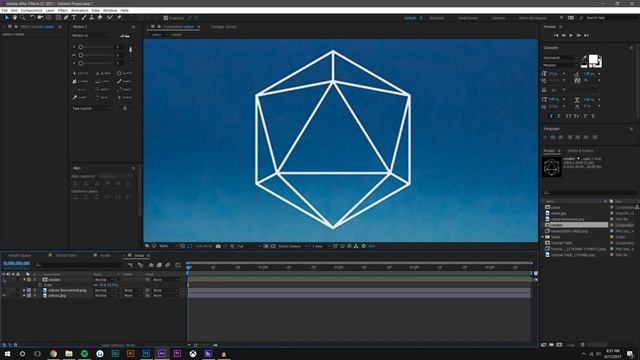Open File Explorer from the taskbar
The width and height of the screenshot is (640, 360).
pos(69,353)
